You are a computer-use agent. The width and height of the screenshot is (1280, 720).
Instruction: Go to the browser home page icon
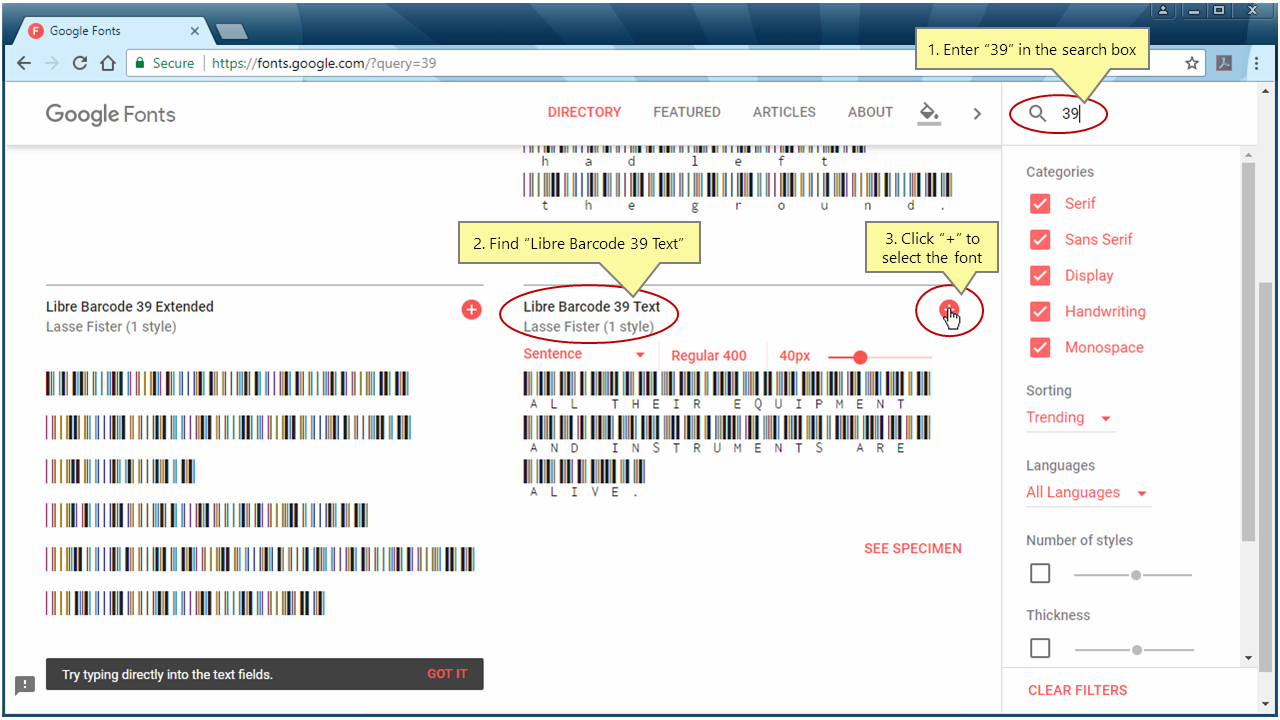tap(108, 63)
